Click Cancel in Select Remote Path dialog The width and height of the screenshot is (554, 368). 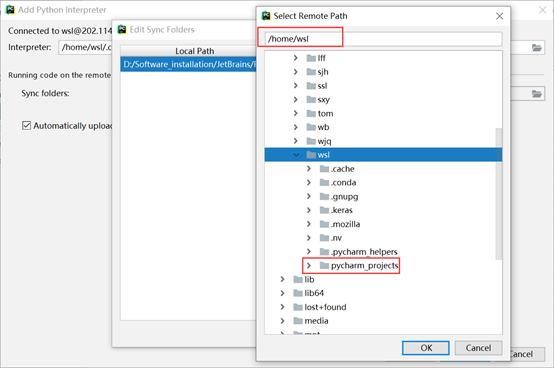[478, 348]
